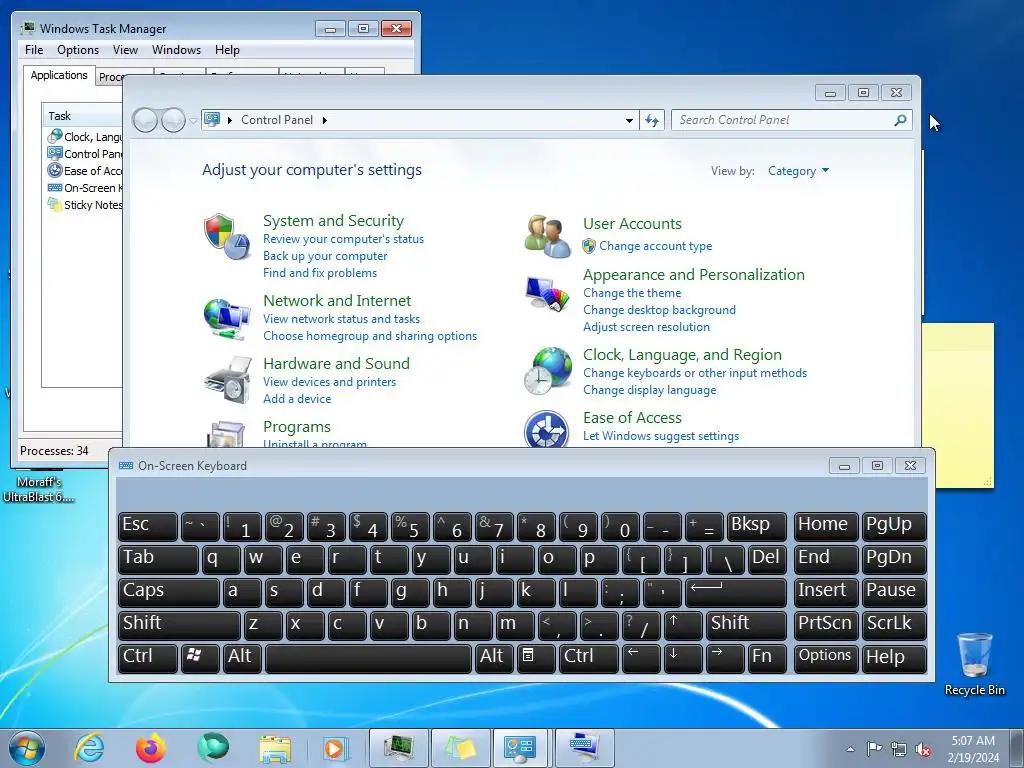Click the right arrow key on keyboard
This screenshot has height=768, width=1024.
725,657
